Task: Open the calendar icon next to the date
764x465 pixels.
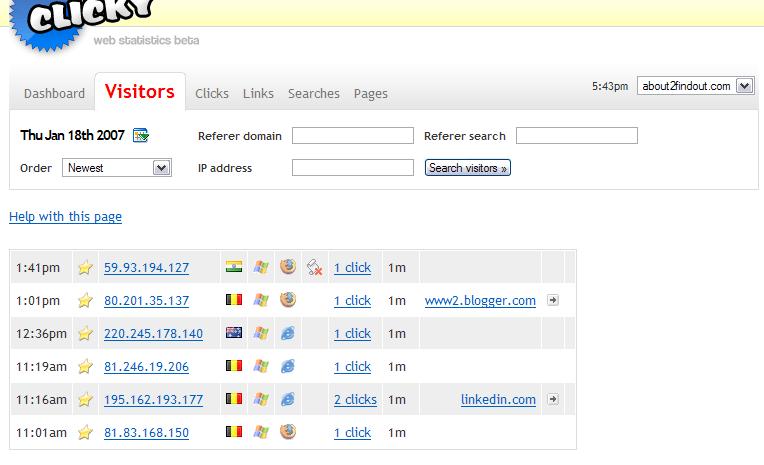Action: [x=141, y=136]
